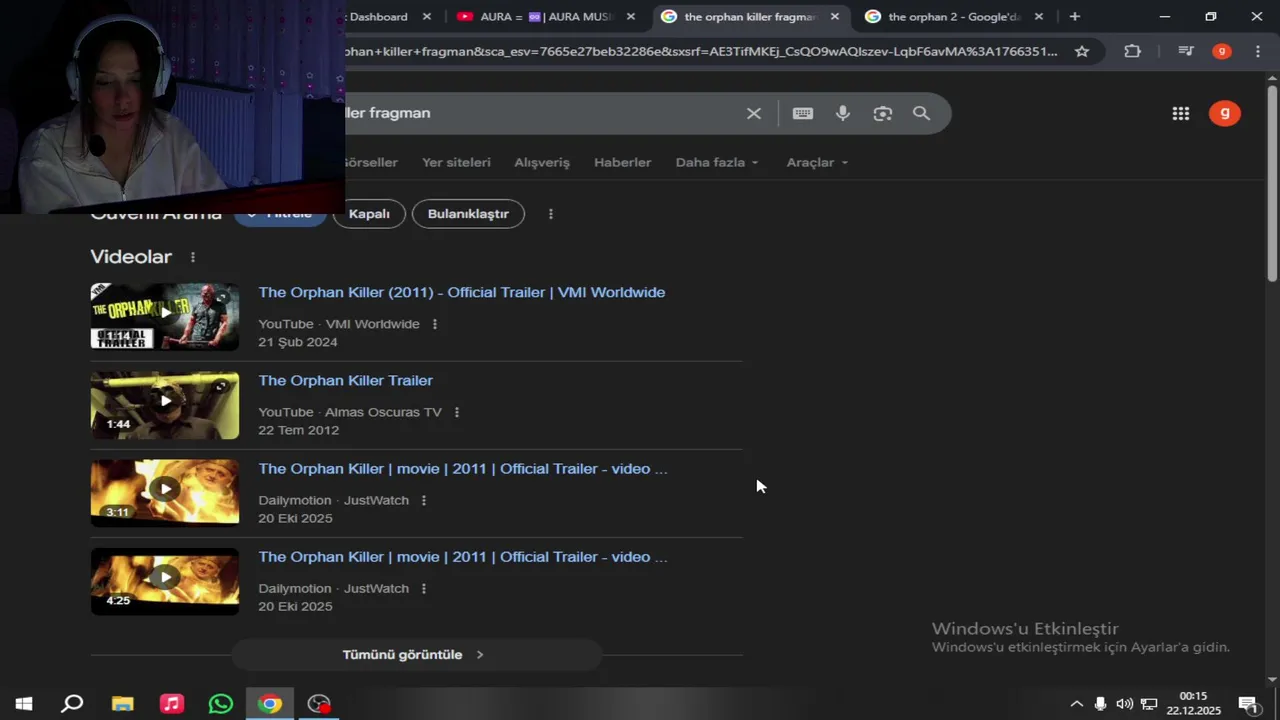This screenshot has height=720, width=1280.
Task: Search by image with Lens icon
Action: [x=882, y=113]
